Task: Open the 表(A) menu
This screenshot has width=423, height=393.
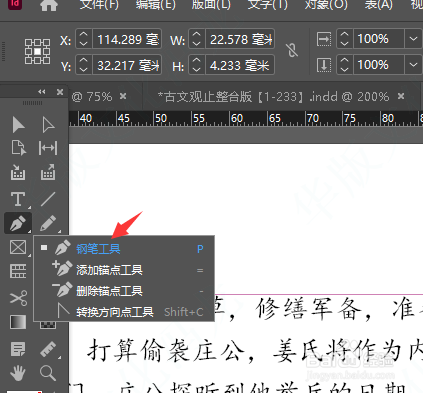Action: (x=379, y=4)
